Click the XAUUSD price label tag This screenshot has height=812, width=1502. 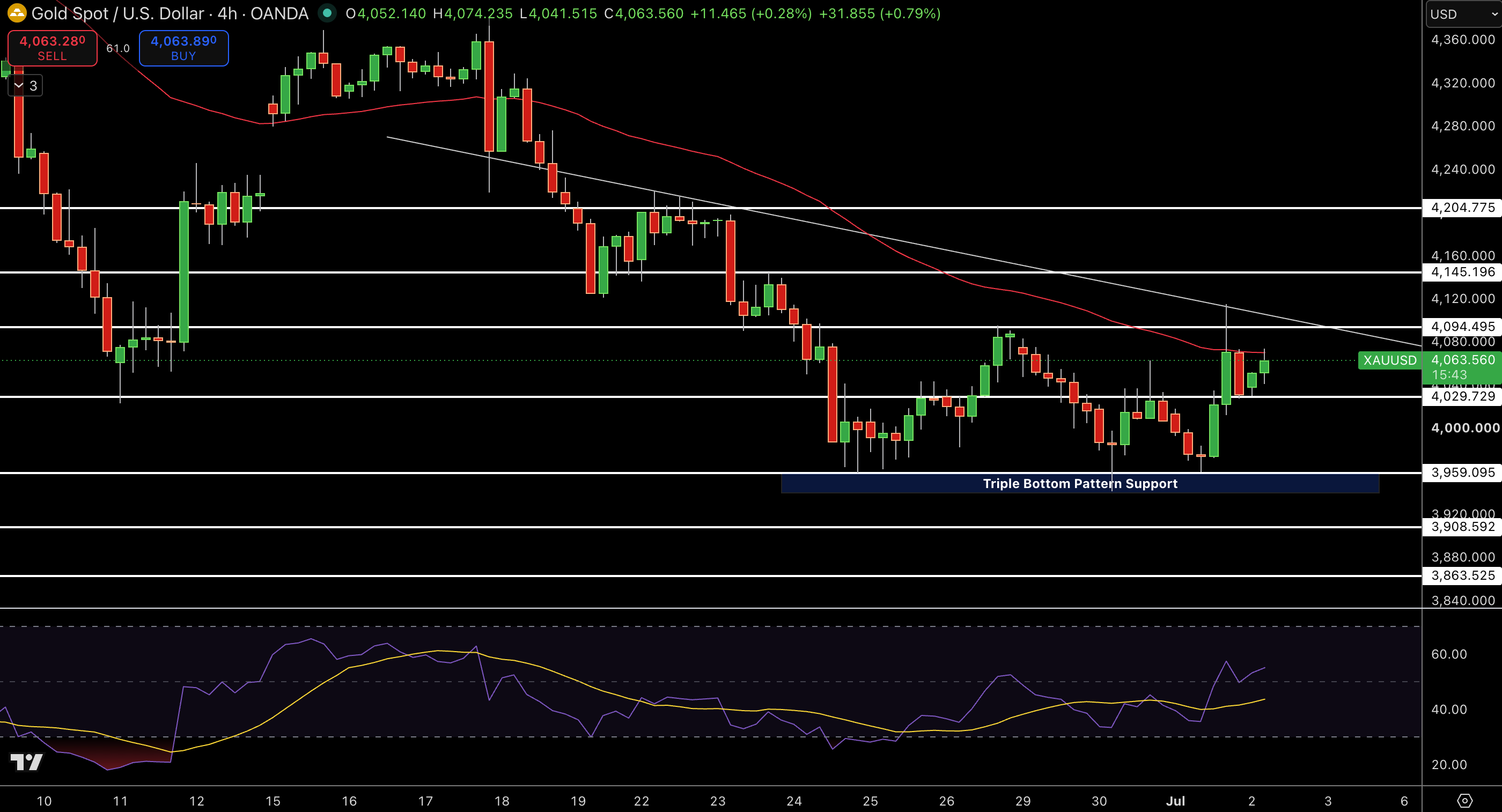pyautogui.click(x=1389, y=360)
